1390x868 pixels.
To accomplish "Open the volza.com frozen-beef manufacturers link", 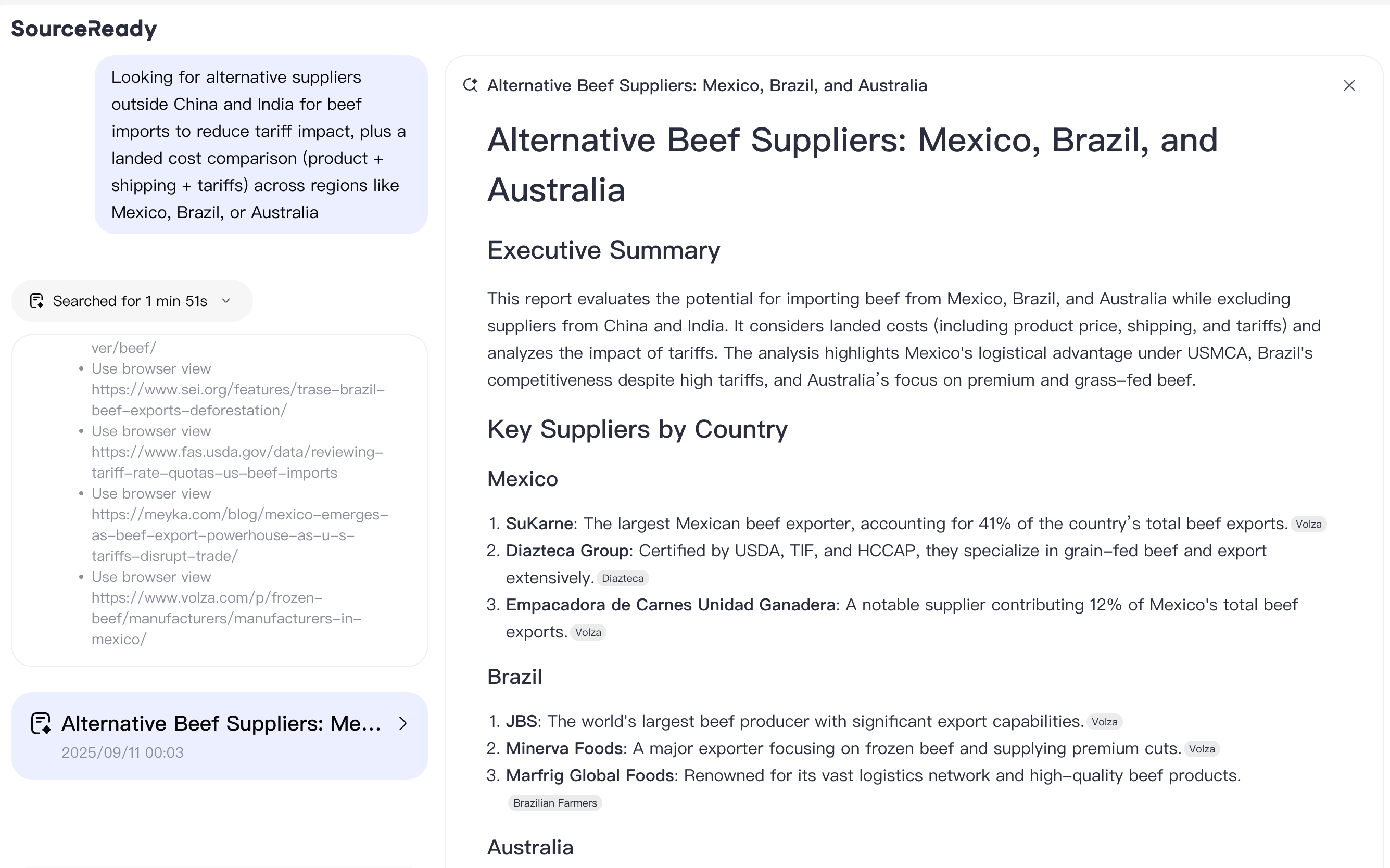I will coord(226,618).
